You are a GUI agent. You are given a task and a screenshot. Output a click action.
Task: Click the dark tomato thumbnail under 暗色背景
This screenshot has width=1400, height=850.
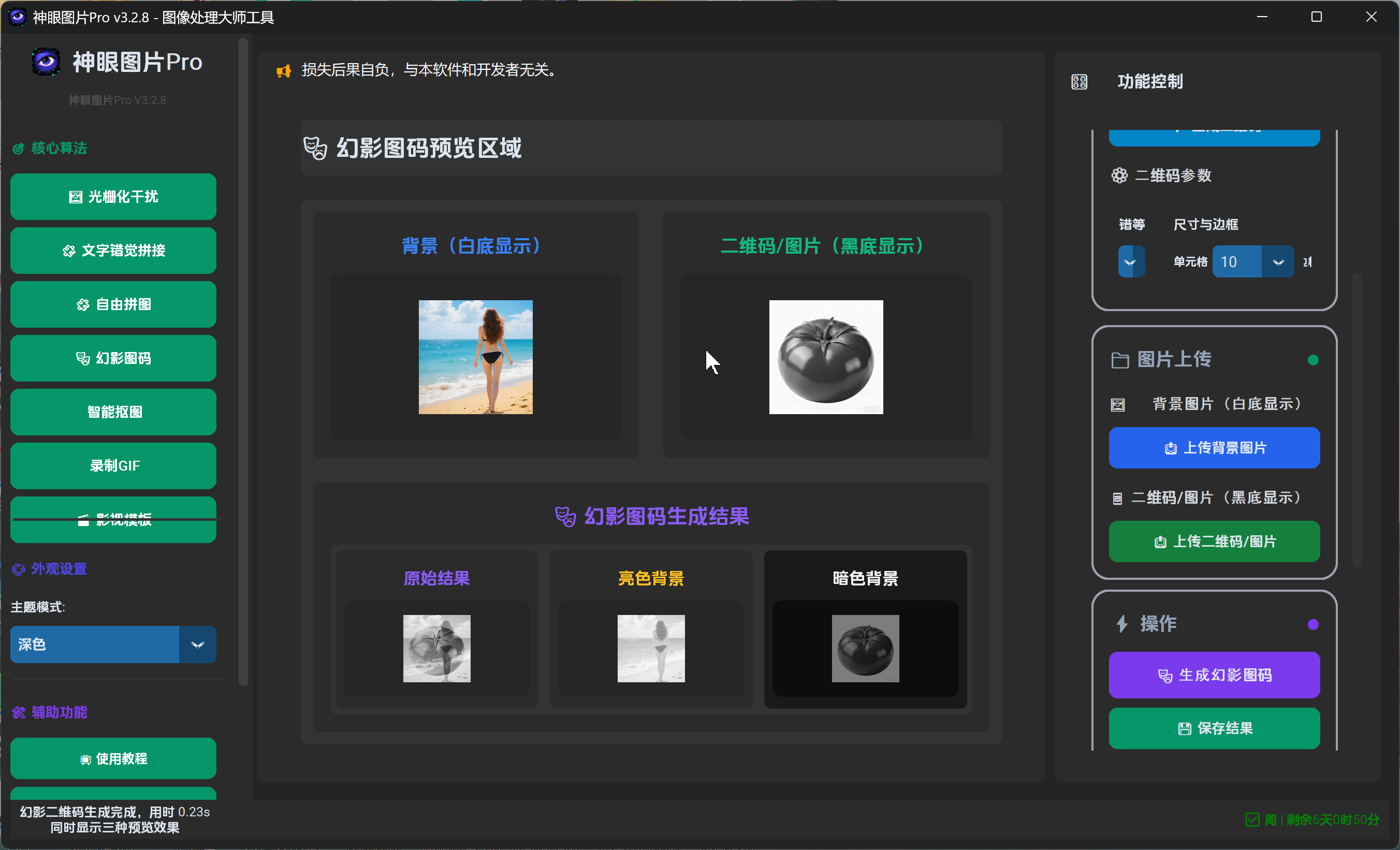click(x=865, y=648)
